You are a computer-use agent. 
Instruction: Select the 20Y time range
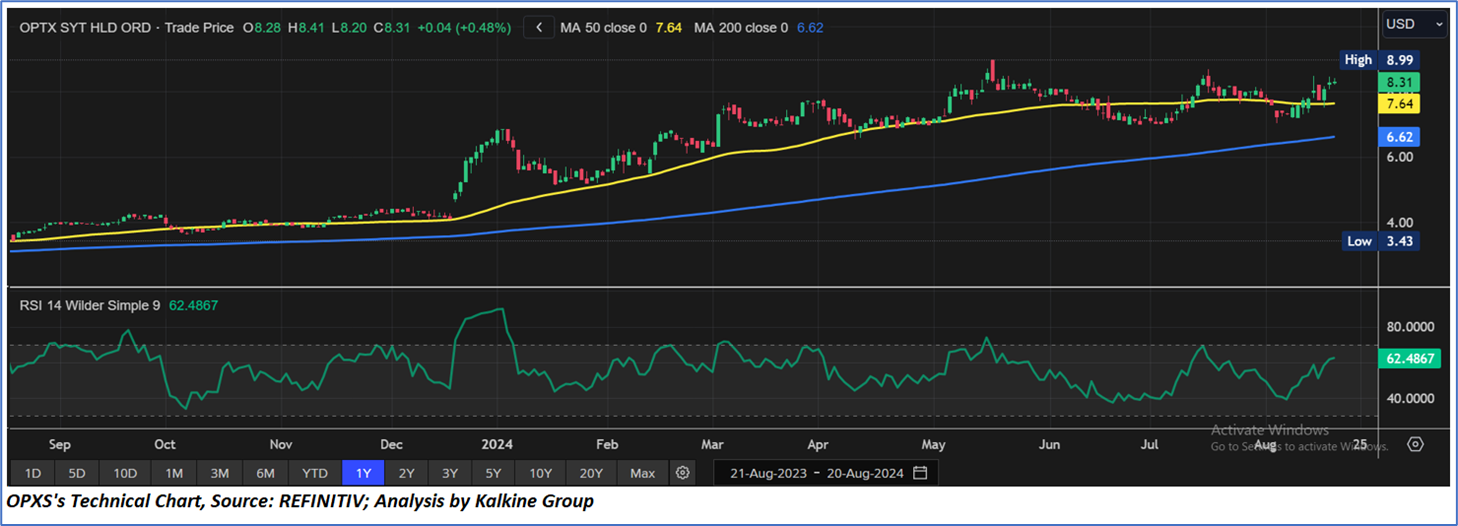(591, 472)
